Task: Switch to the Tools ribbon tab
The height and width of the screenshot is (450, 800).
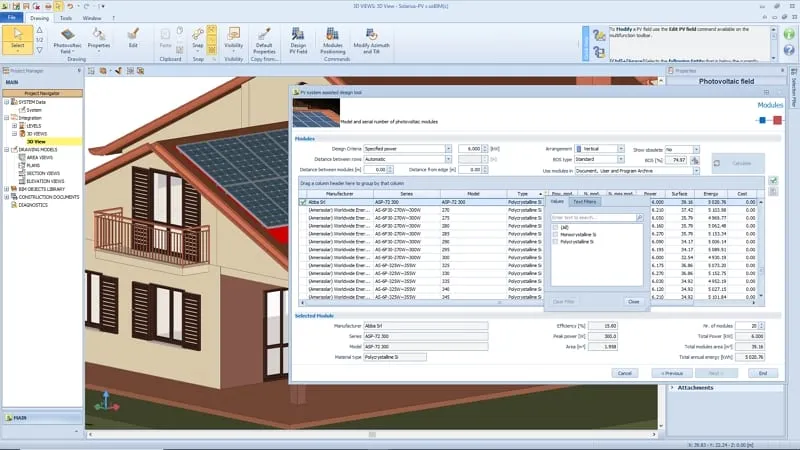Action: pyautogui.click(x=66, y=18)
